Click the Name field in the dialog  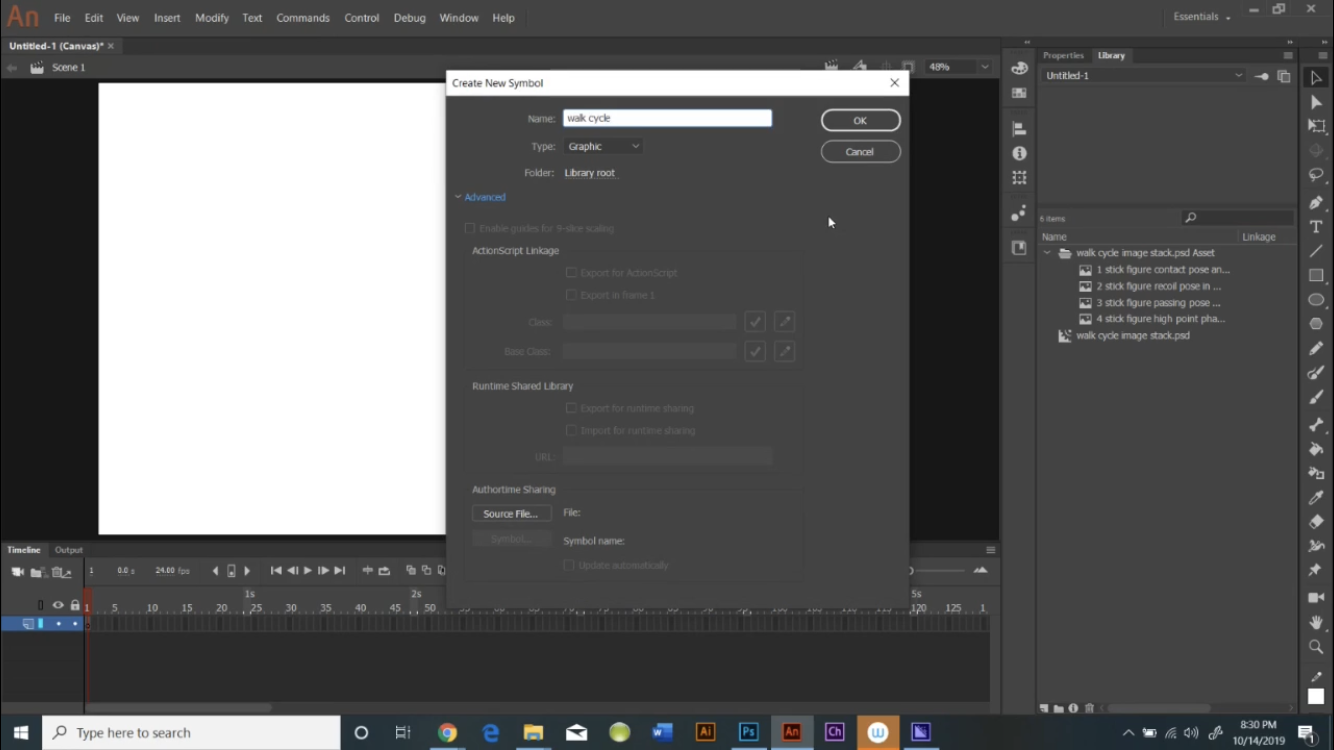click(x=667, y=118)
